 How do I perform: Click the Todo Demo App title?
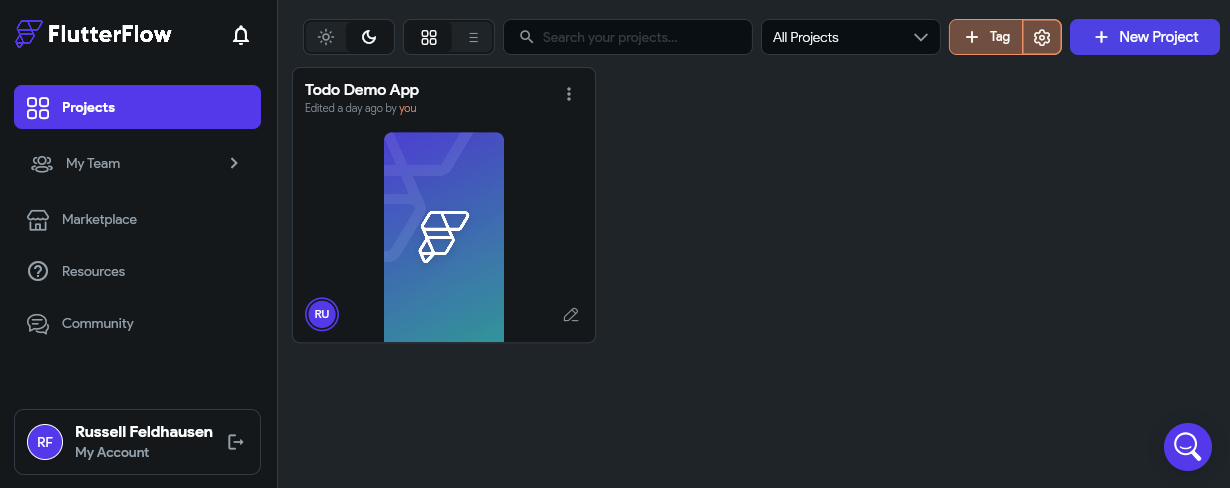tap(362, 90)
